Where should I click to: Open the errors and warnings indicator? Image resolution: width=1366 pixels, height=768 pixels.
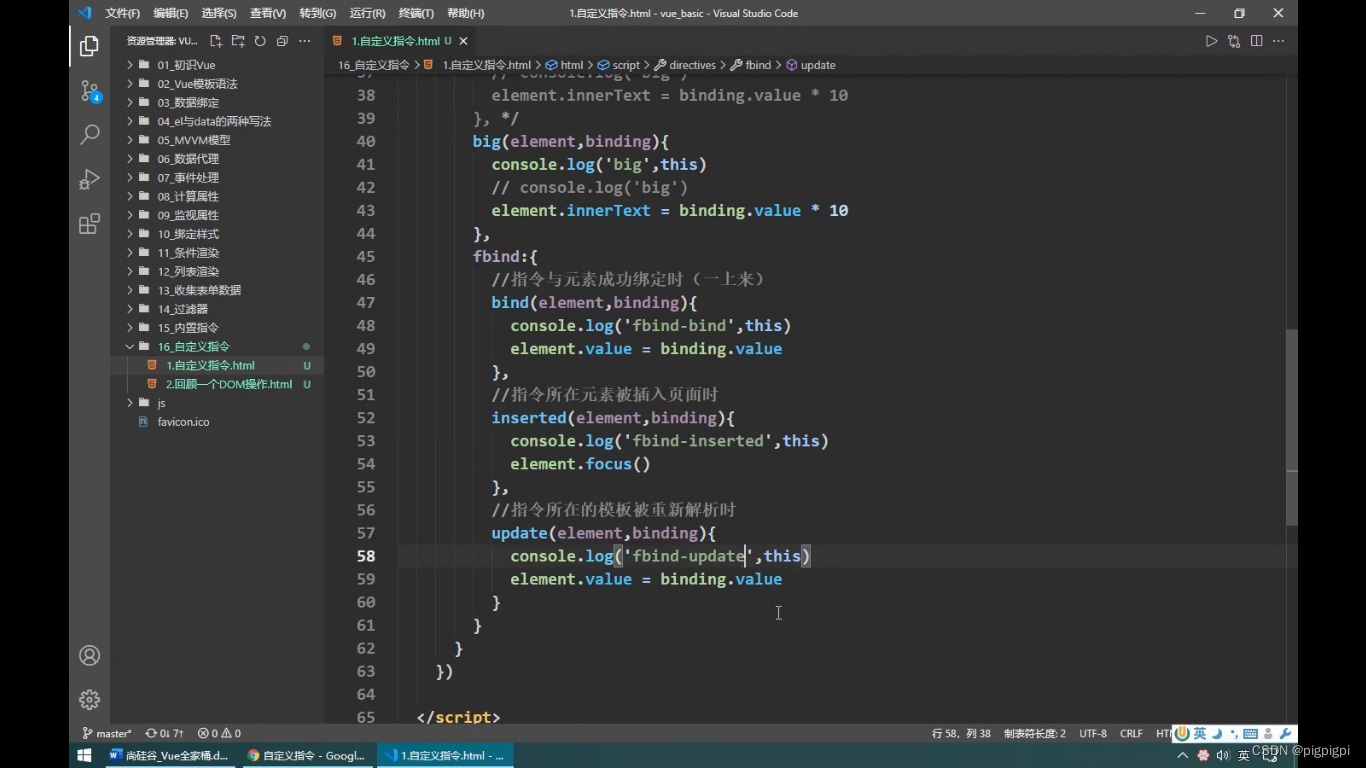(219, 733)
